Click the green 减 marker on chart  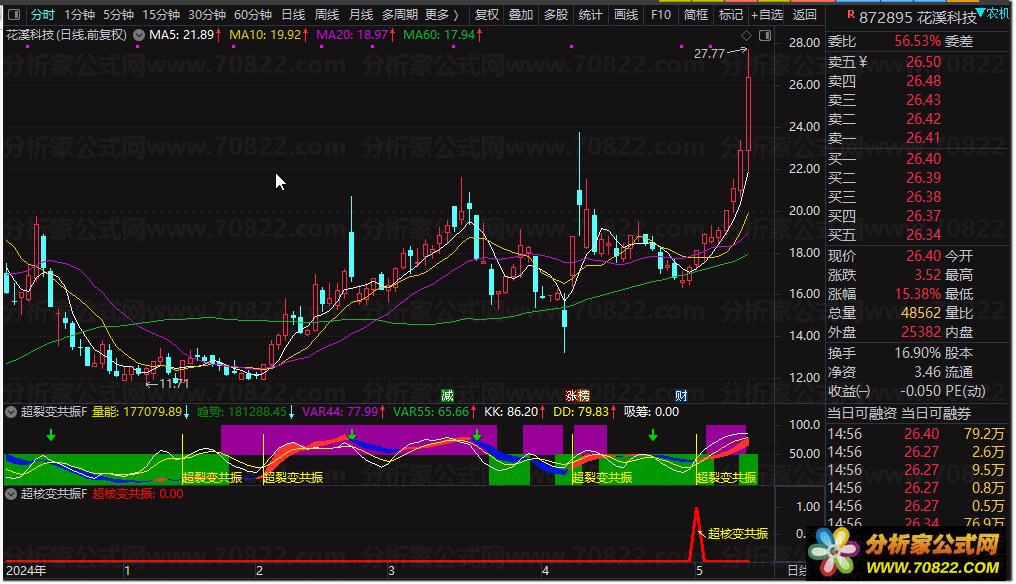click(447, 395)
